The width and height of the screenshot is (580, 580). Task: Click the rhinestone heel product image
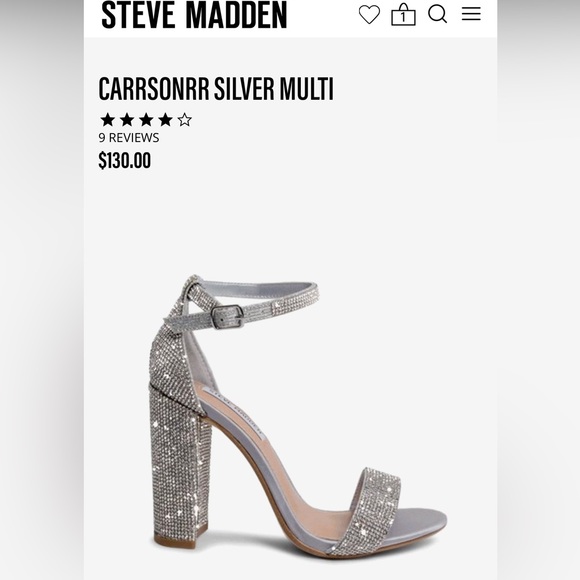coord(298,415)
